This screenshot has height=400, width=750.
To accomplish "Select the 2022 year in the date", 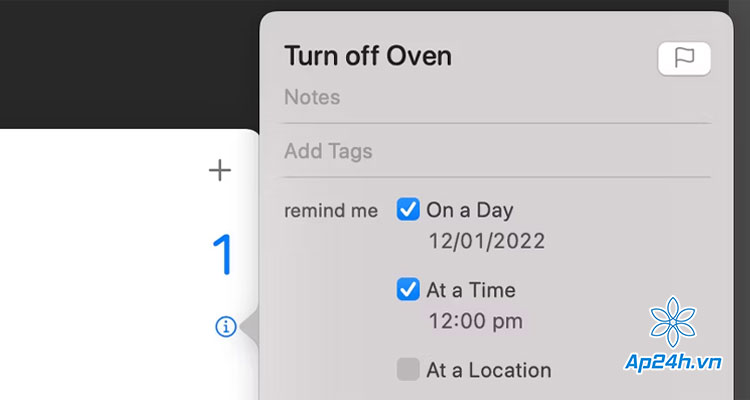I will pyautogui.click(x=518, y=241).
